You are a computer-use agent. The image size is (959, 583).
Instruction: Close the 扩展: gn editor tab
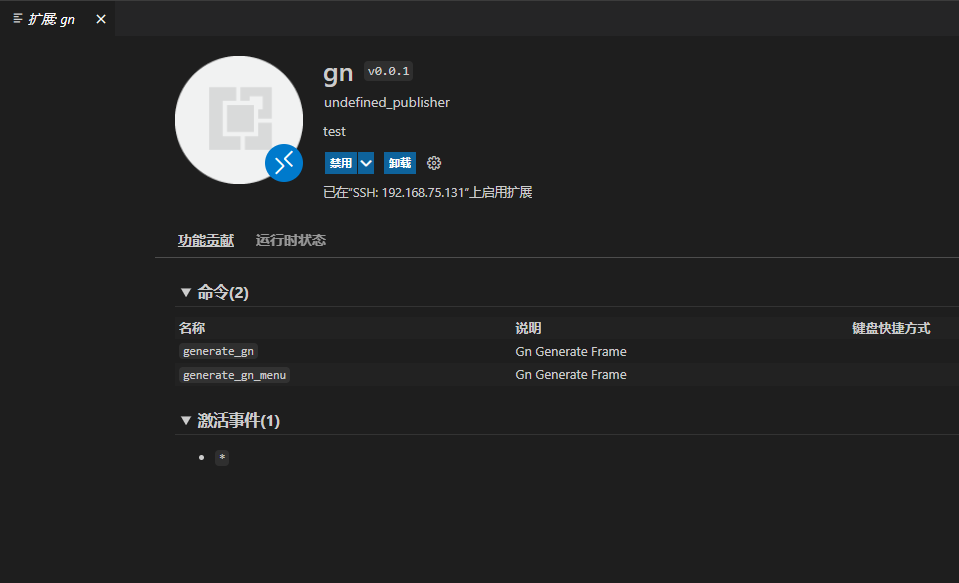coord(100,19)
